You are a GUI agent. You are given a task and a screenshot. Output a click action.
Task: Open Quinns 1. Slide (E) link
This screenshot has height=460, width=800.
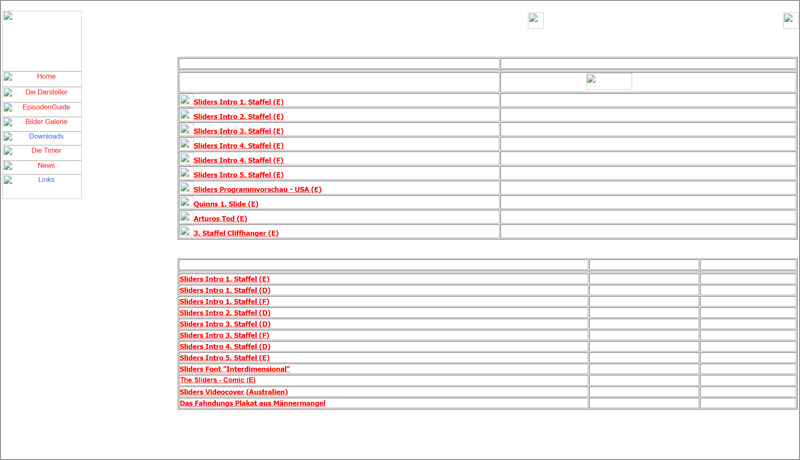tap(226, 204)
